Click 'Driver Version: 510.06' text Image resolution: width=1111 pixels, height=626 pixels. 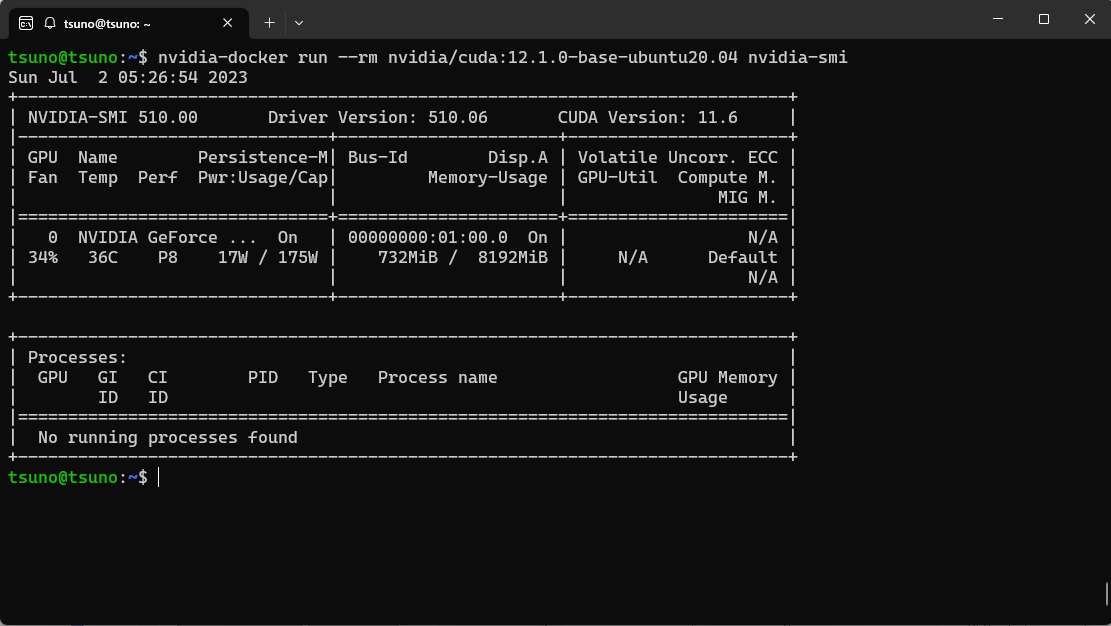[378, 118]
